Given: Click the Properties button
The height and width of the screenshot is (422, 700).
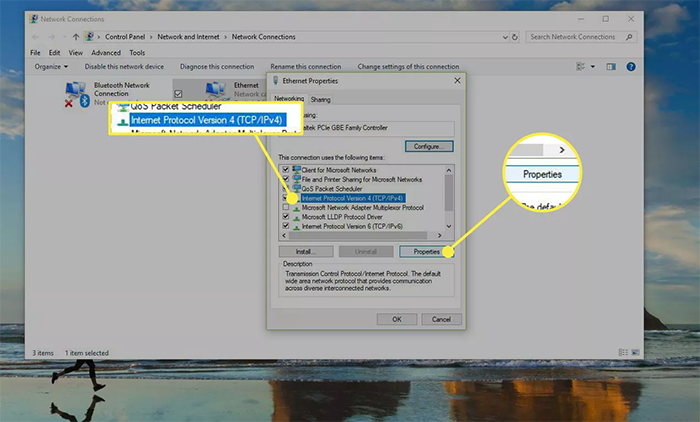Looking at the screenshot, I should 426,251.
